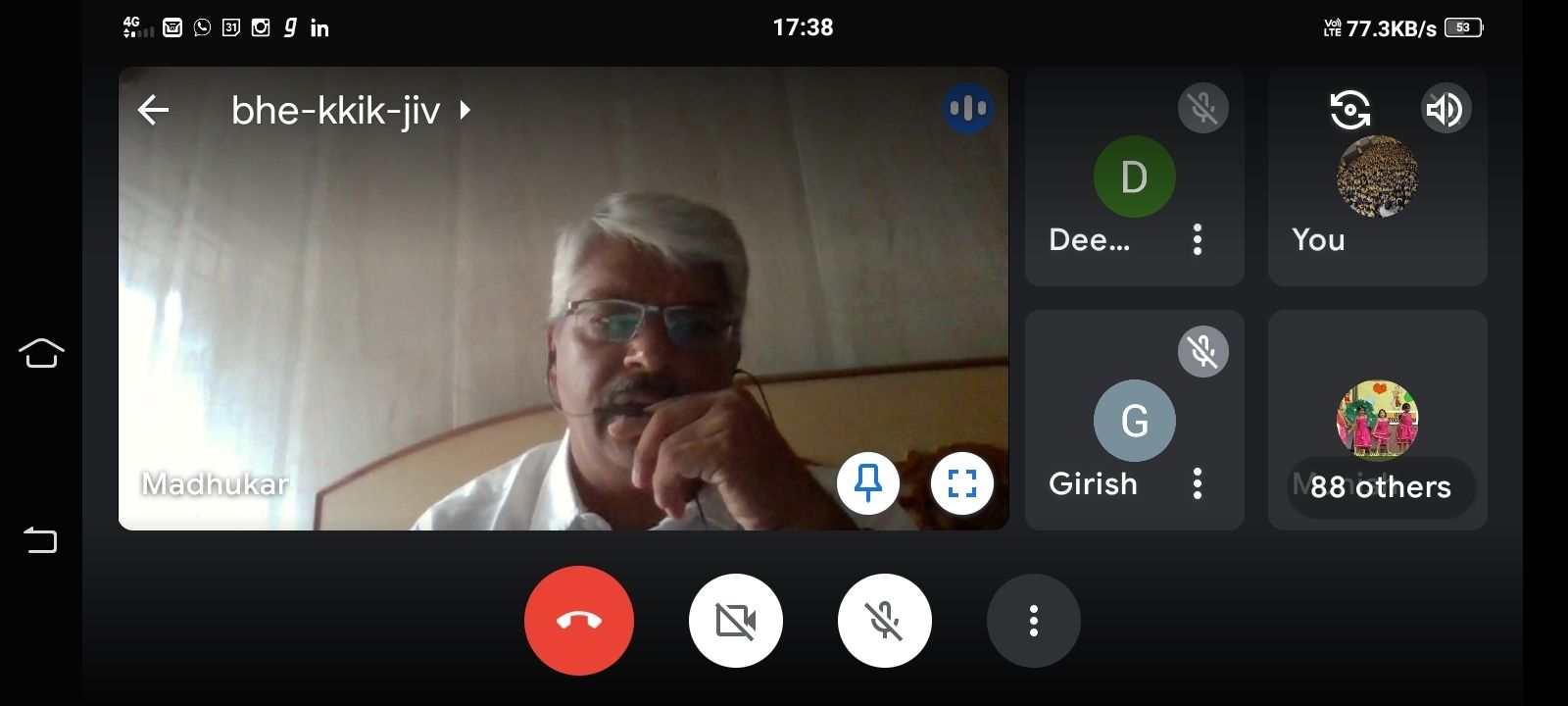Screen dimensions: 1568x706
Task: Toggle the speaker audio output icon
Action: pos(1445,109)
